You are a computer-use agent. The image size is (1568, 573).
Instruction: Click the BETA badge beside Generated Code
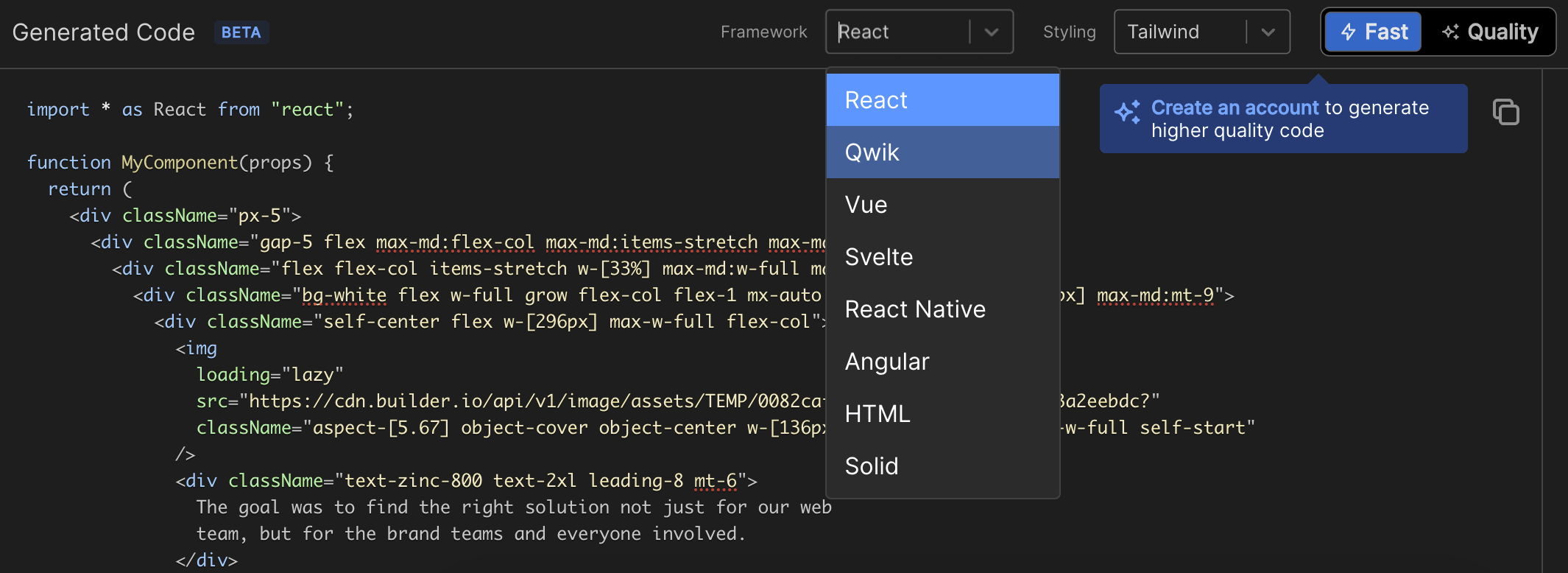click(x=241, y=32)
